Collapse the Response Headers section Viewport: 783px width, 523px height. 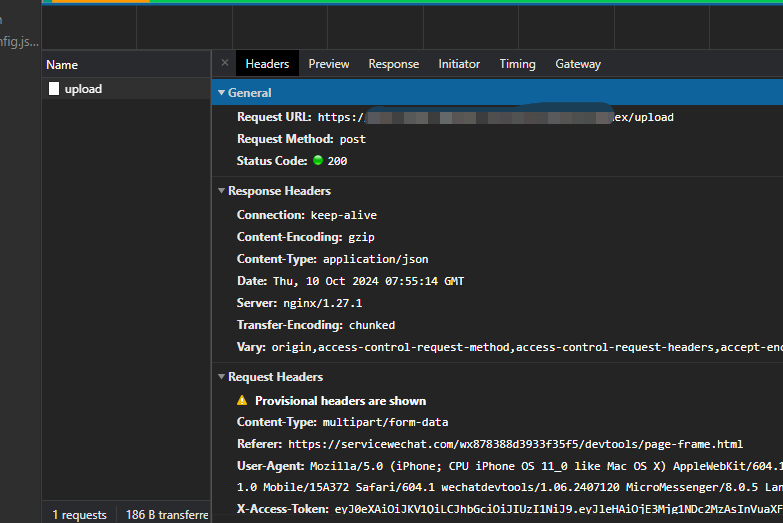pos(221,191)
